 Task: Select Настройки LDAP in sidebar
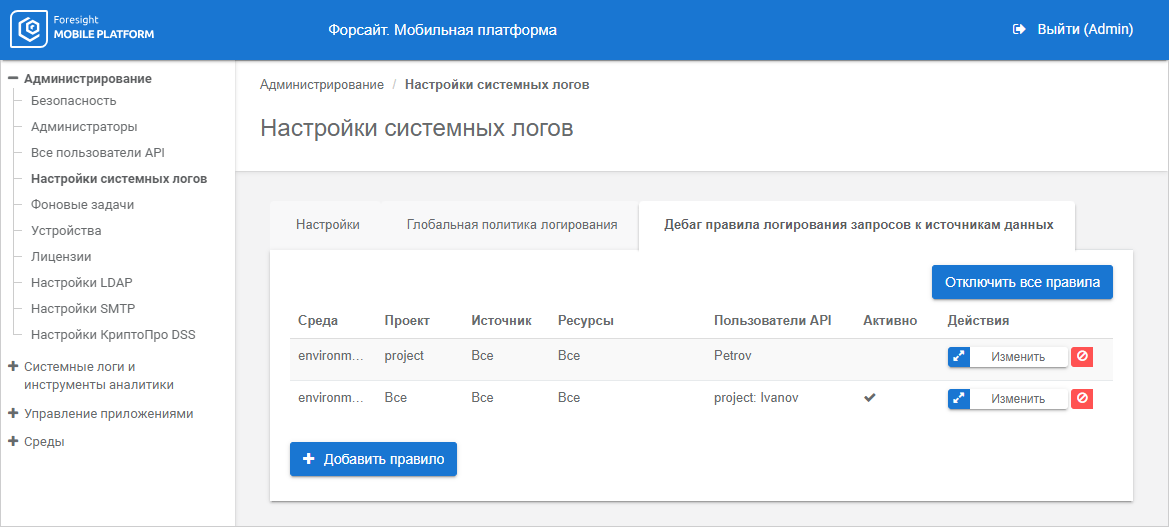81,283
